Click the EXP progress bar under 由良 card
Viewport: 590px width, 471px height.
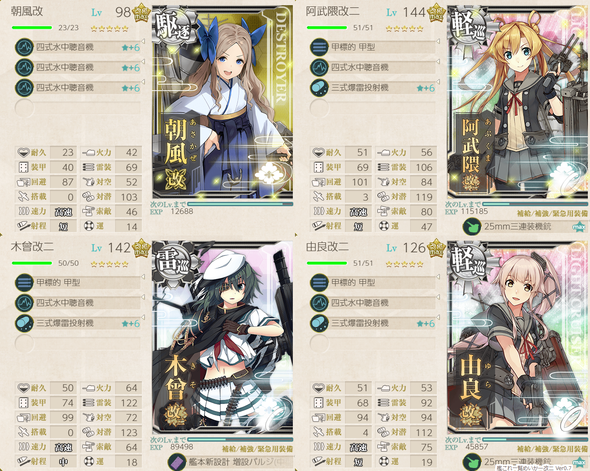[x=535, y=439]
